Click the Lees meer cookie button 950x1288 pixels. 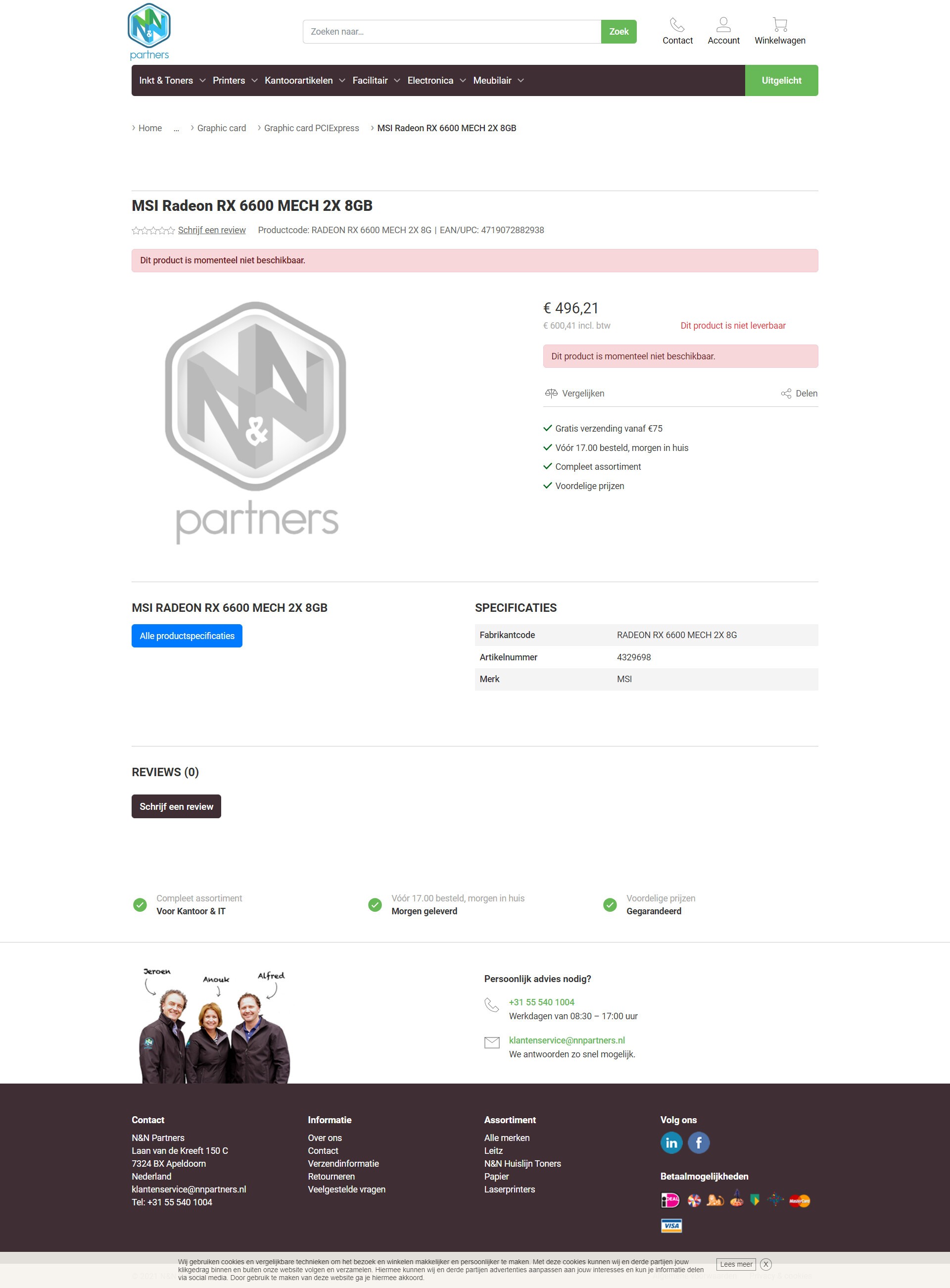736,1264
